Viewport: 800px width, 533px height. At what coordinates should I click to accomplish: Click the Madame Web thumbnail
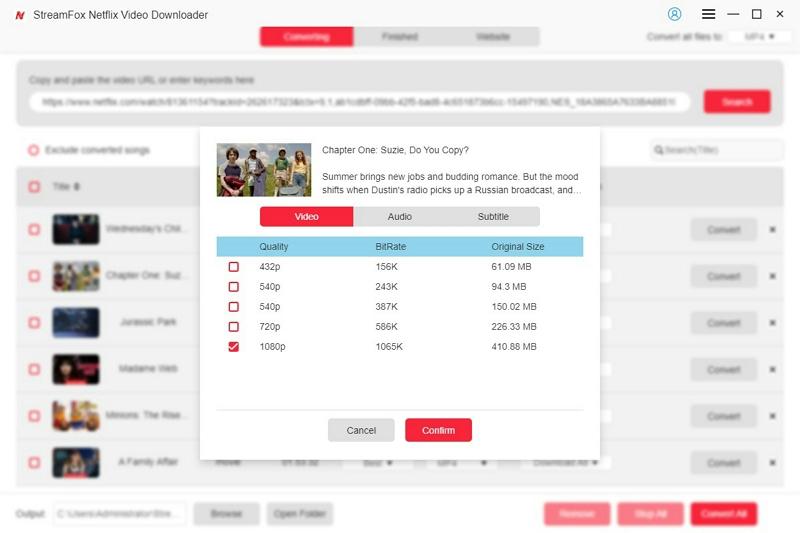(x=76, y=369)
